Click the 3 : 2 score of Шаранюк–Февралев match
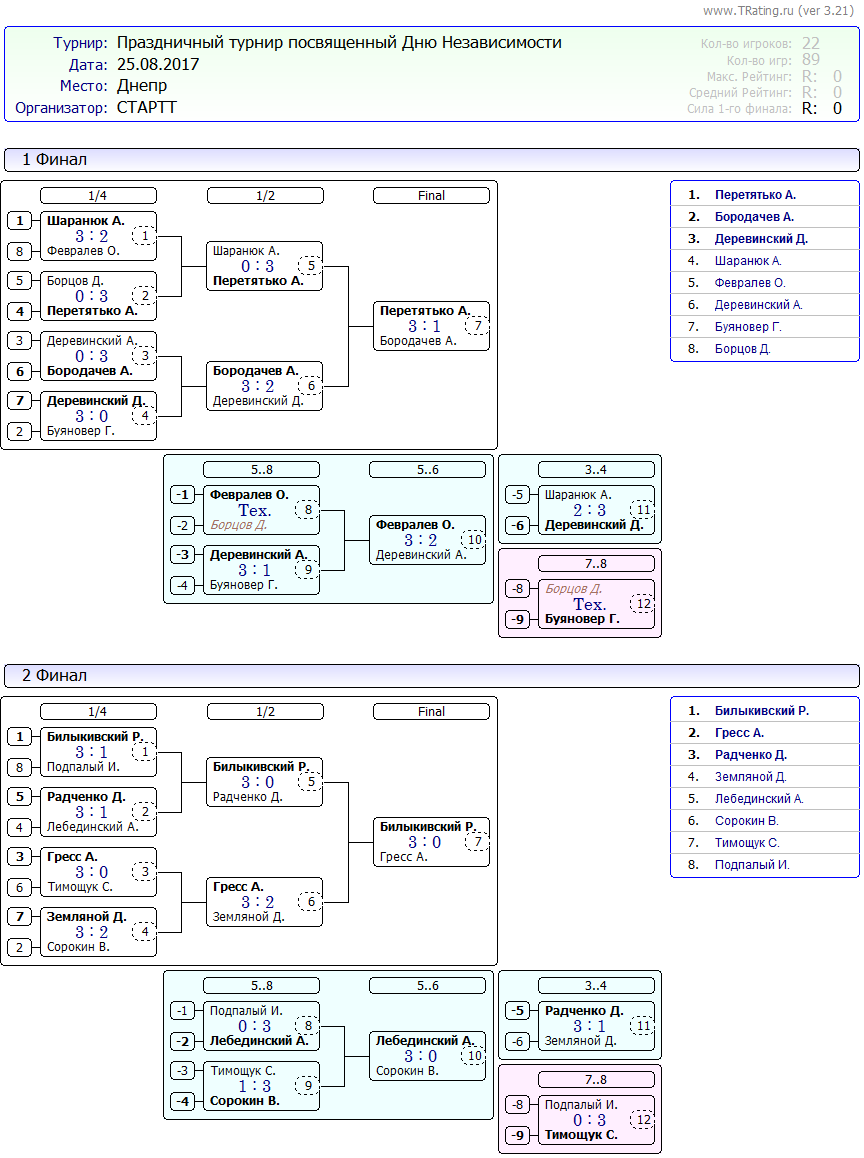Image resolution: width=864 pixels, height=1158 pixels. [91, 236]
